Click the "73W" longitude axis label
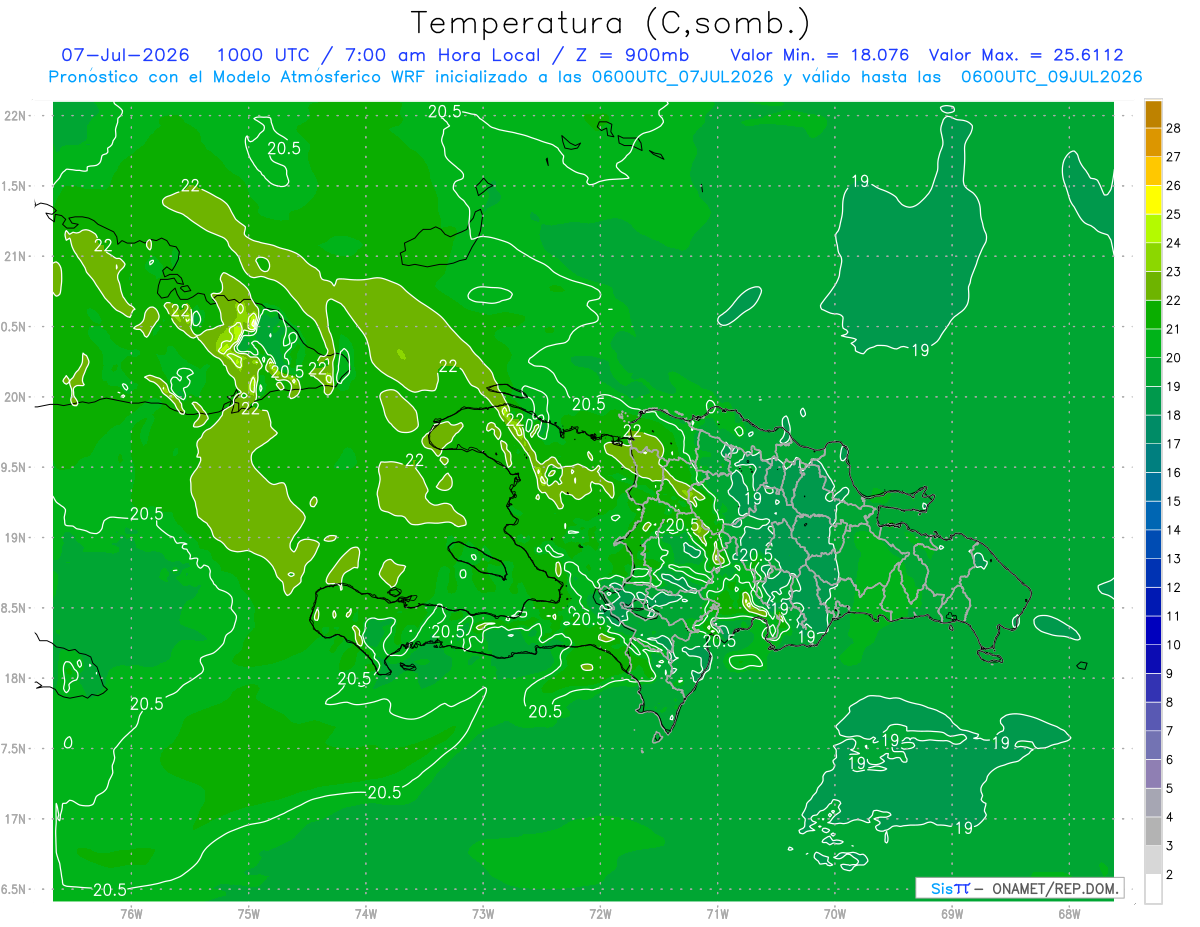This screenshot has height=927, width=1200. (483, 914)
